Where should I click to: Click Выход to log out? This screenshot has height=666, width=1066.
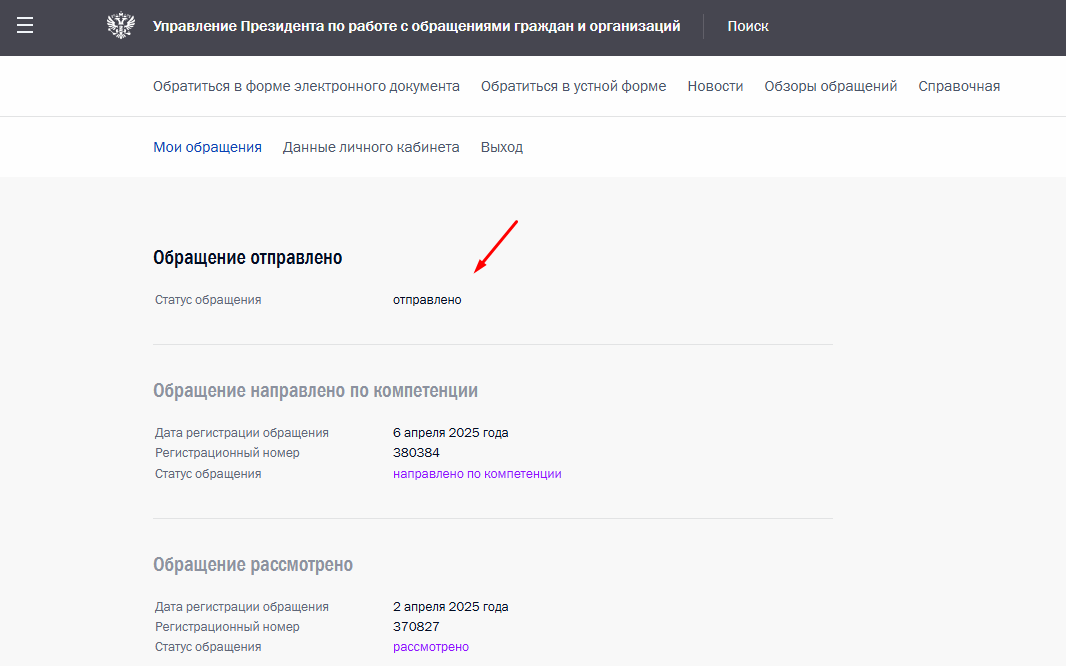tap(501, 147)
